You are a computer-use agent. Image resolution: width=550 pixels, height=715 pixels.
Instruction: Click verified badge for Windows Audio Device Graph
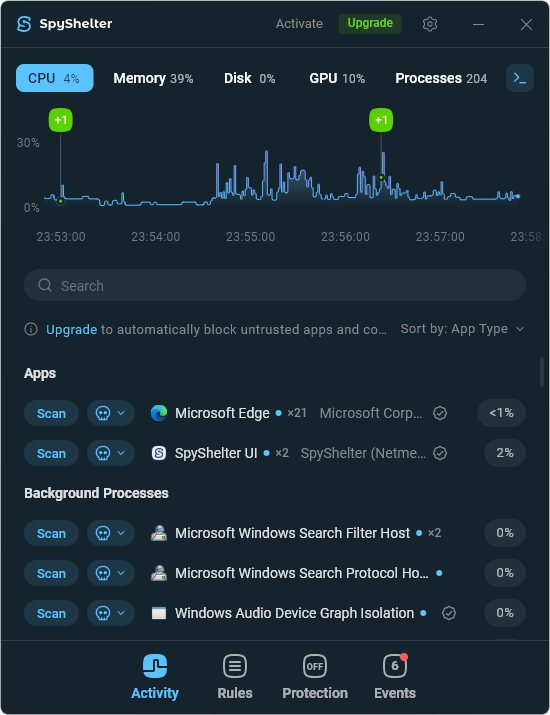(x=449, y=613)
